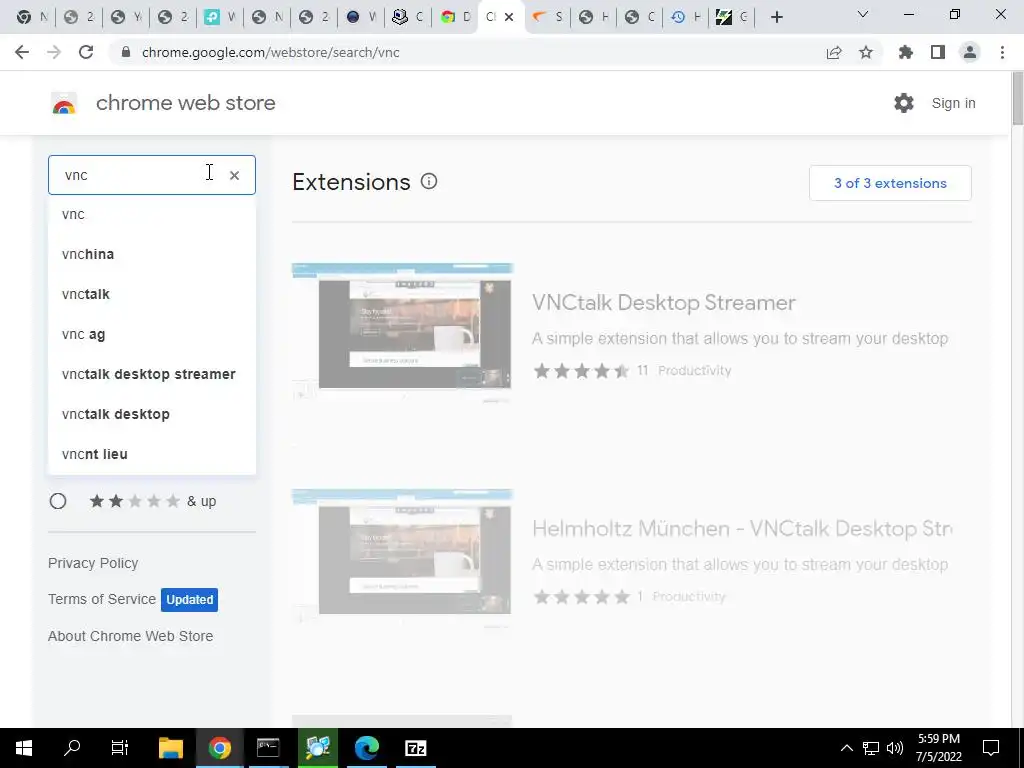Open the Chrome profile avatar menu
The image size is (1024, 768).
pyautogui.click(x=970, y=52)
